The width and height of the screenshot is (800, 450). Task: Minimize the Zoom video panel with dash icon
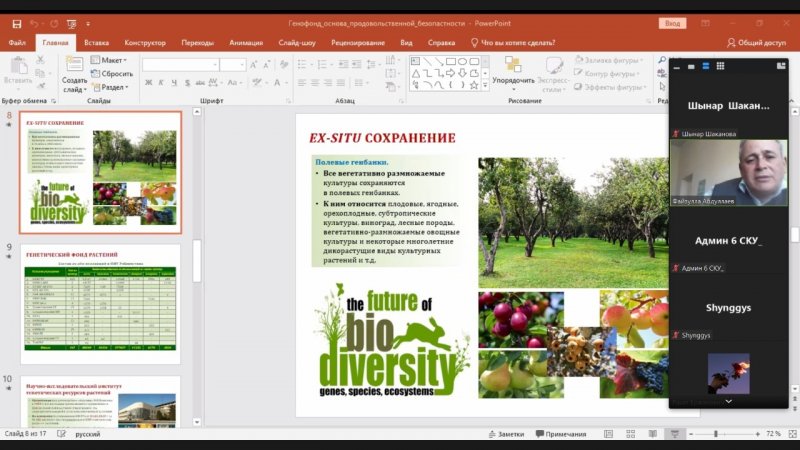[677, 67]
